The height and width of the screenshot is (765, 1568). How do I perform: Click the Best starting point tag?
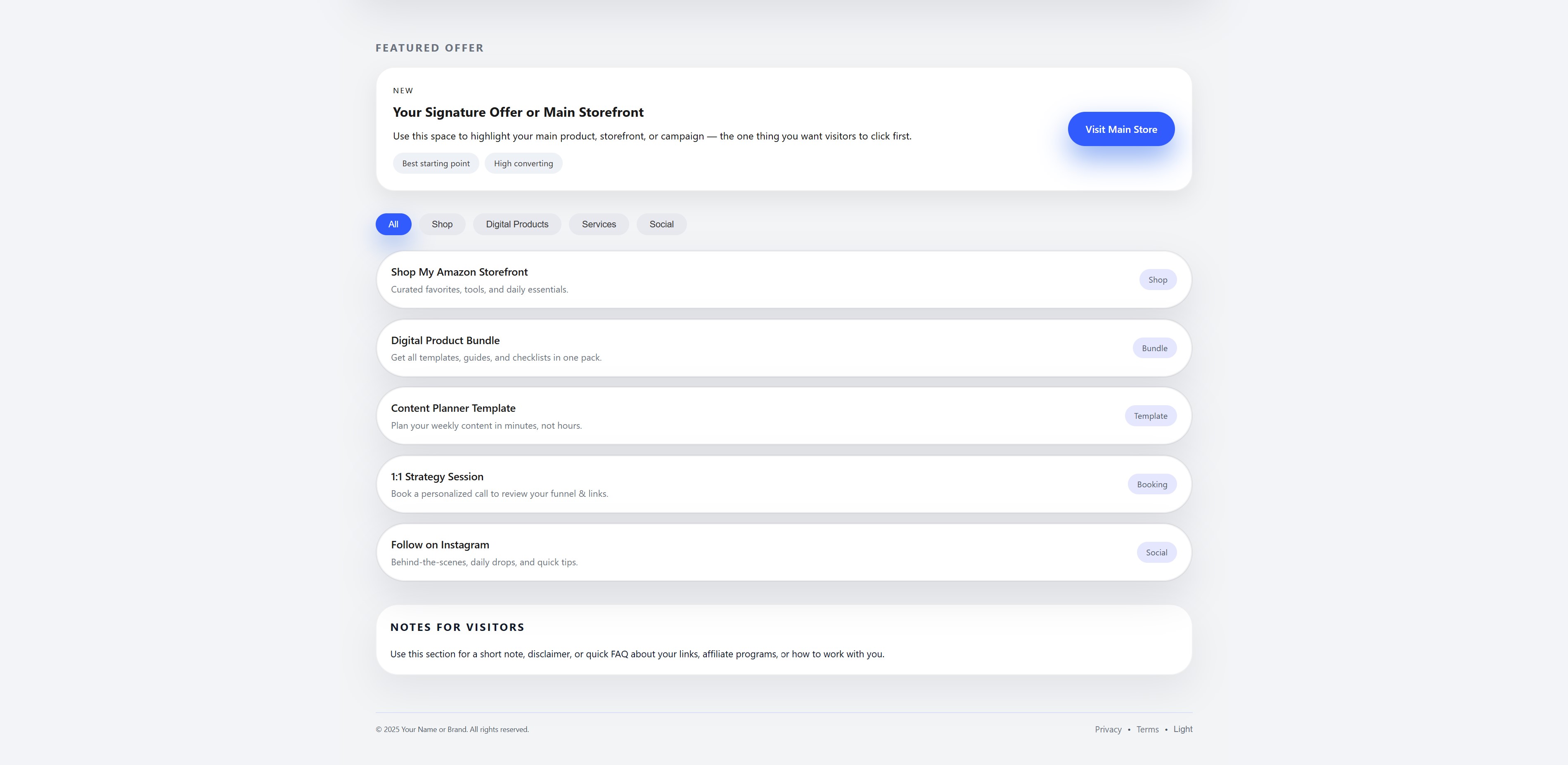point(436,163)
